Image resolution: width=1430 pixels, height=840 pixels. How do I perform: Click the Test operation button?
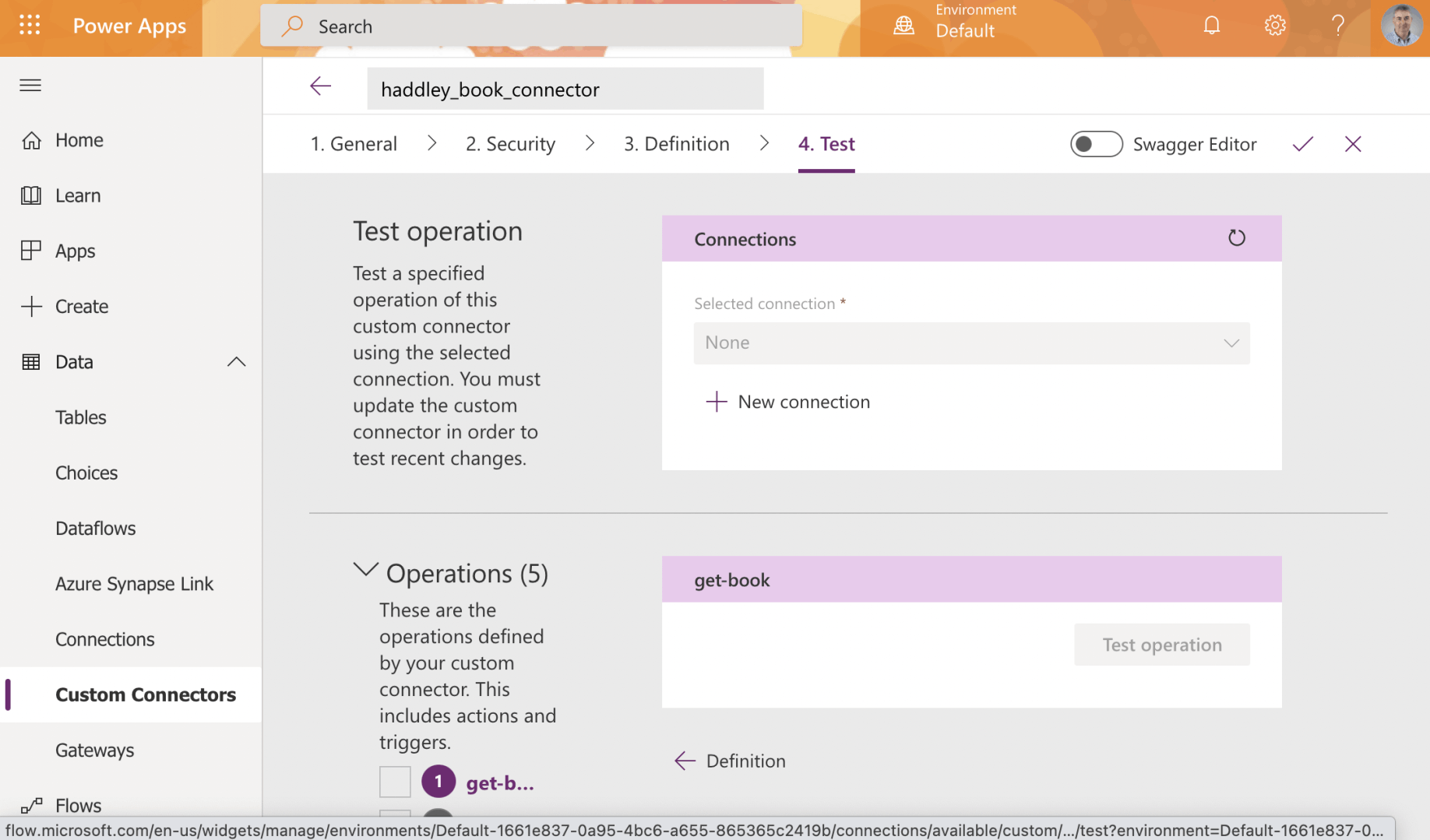[x=1161, y=645]
